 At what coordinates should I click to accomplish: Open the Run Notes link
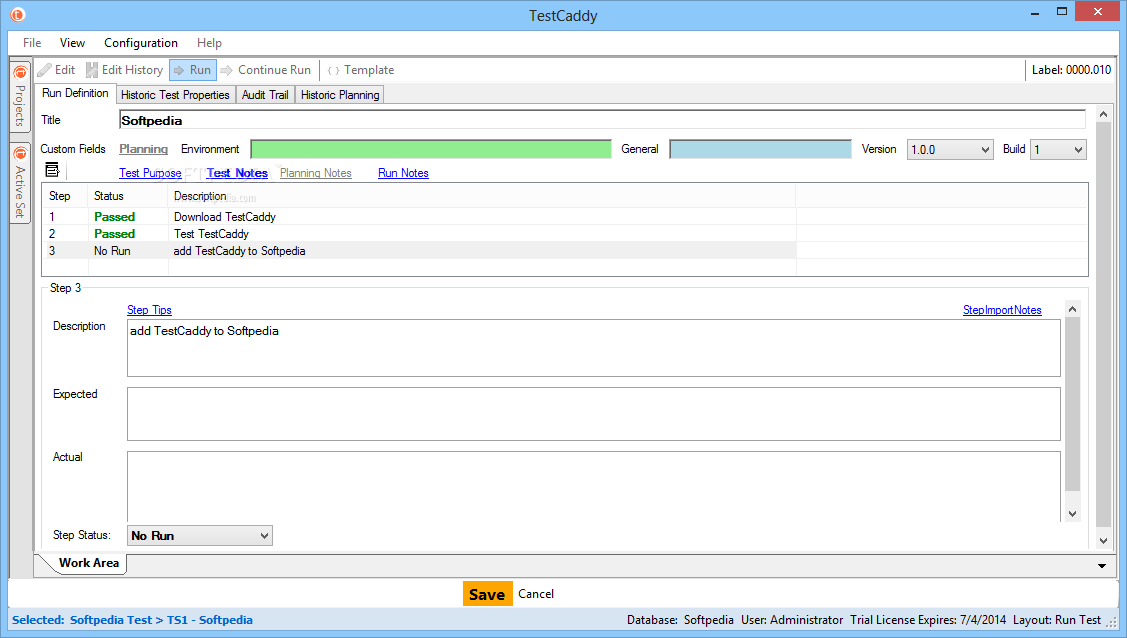point(403,173)
